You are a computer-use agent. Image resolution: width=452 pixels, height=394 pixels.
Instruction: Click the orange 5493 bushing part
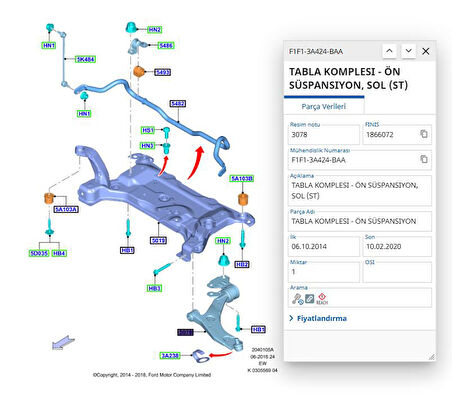point(138,71)
